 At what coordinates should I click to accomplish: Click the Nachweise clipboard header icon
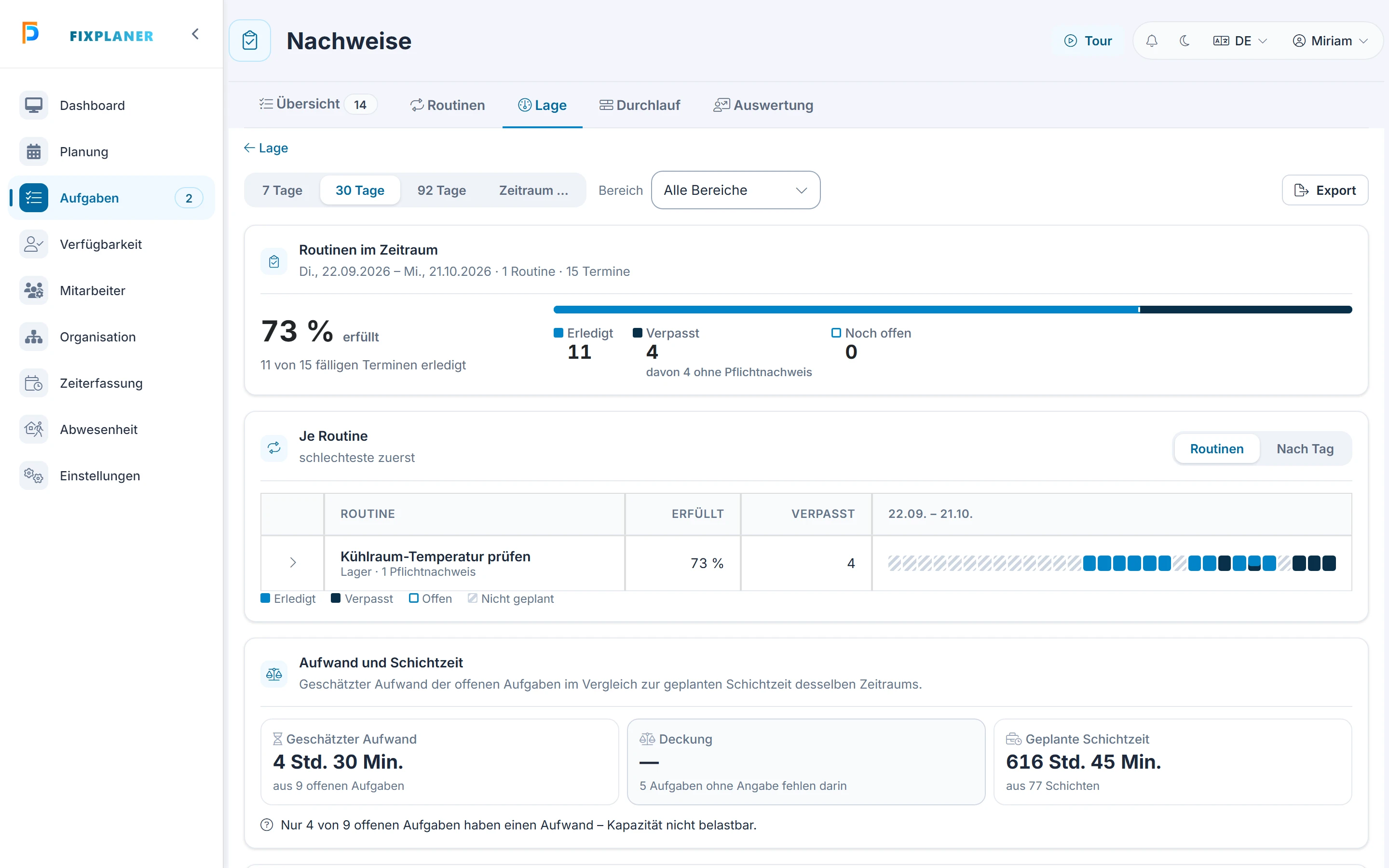point(250,41)
